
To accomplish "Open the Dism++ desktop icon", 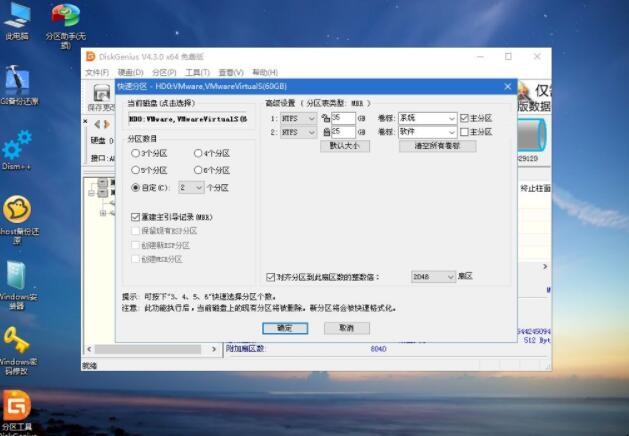I will point(16,149).
